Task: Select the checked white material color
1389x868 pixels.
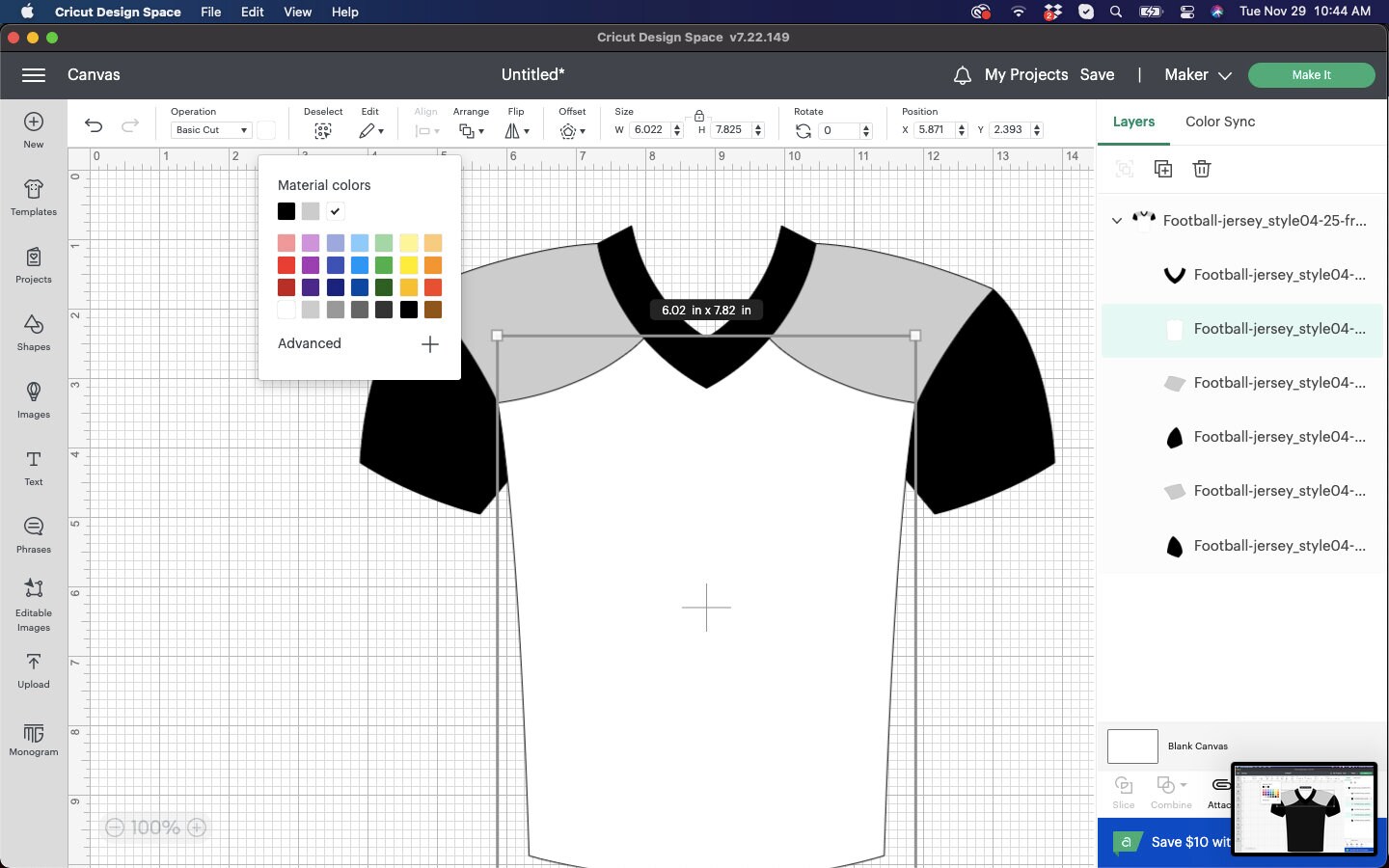Action: (x=335, y=211)
